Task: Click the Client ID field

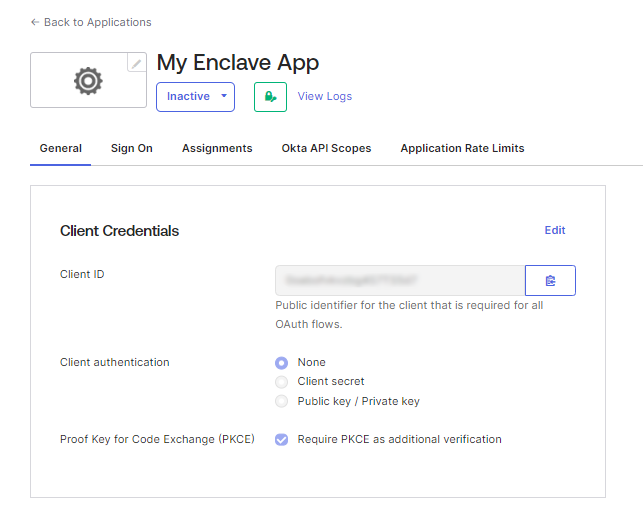Action: [400, 281]
